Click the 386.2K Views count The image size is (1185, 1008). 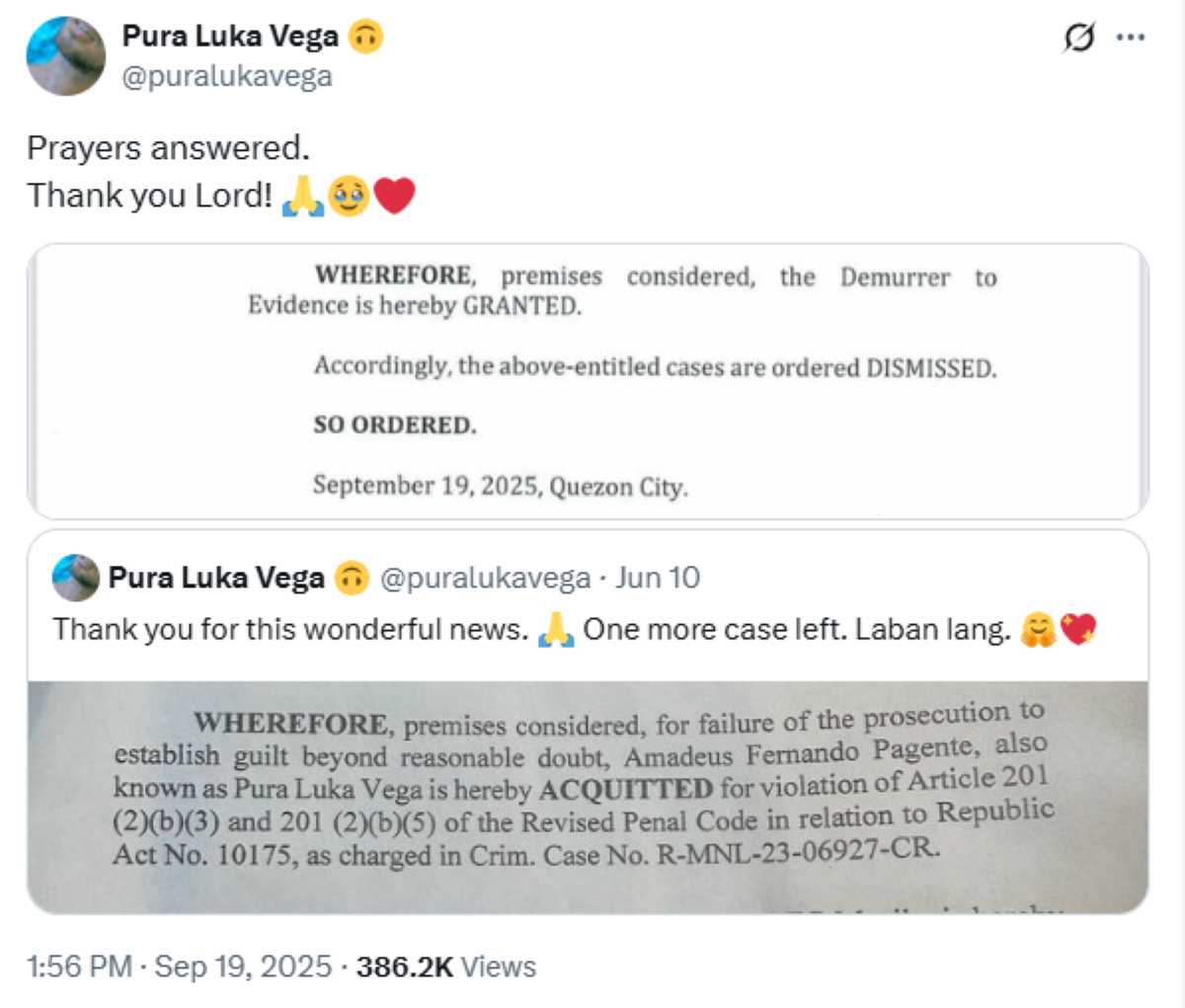[446, 967]
